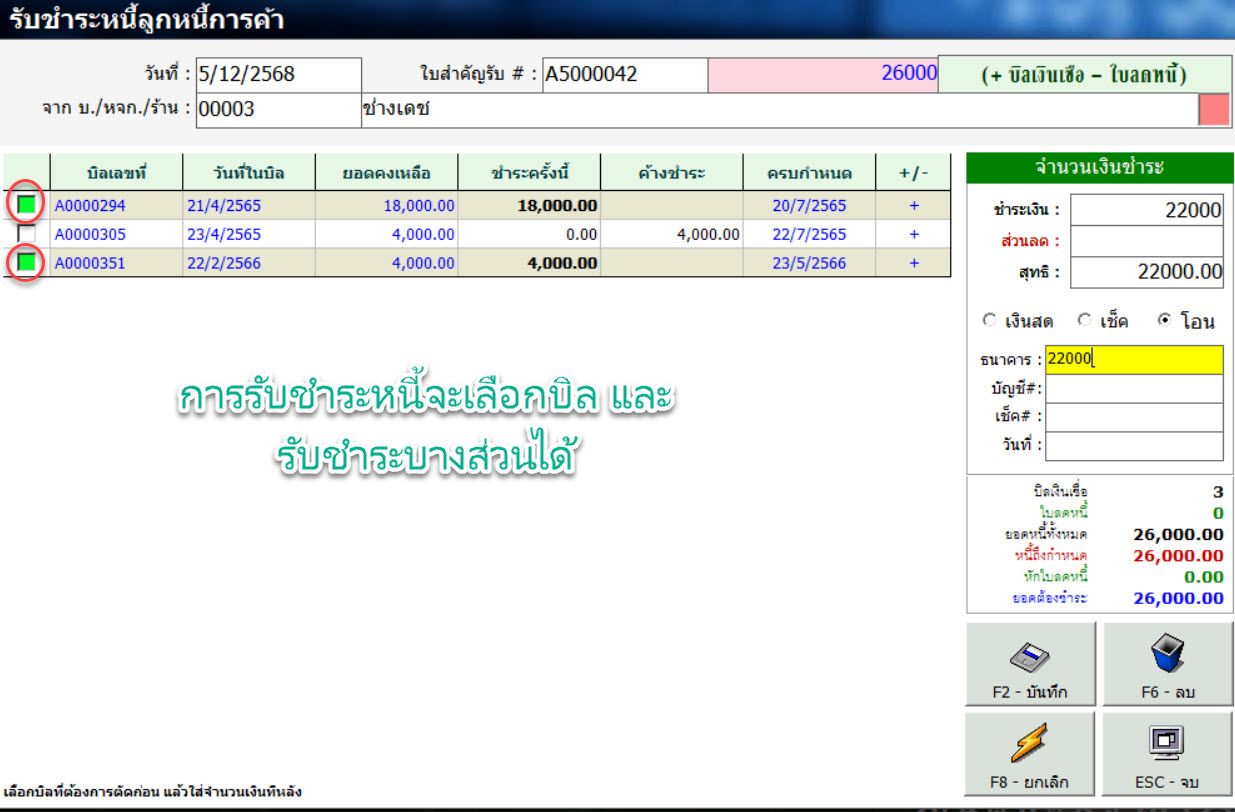Image resolution: width=1235 pixels, height=812 pixels.
Task: Uncheck the green checkbox for bill A0000294
Action: 27,205
